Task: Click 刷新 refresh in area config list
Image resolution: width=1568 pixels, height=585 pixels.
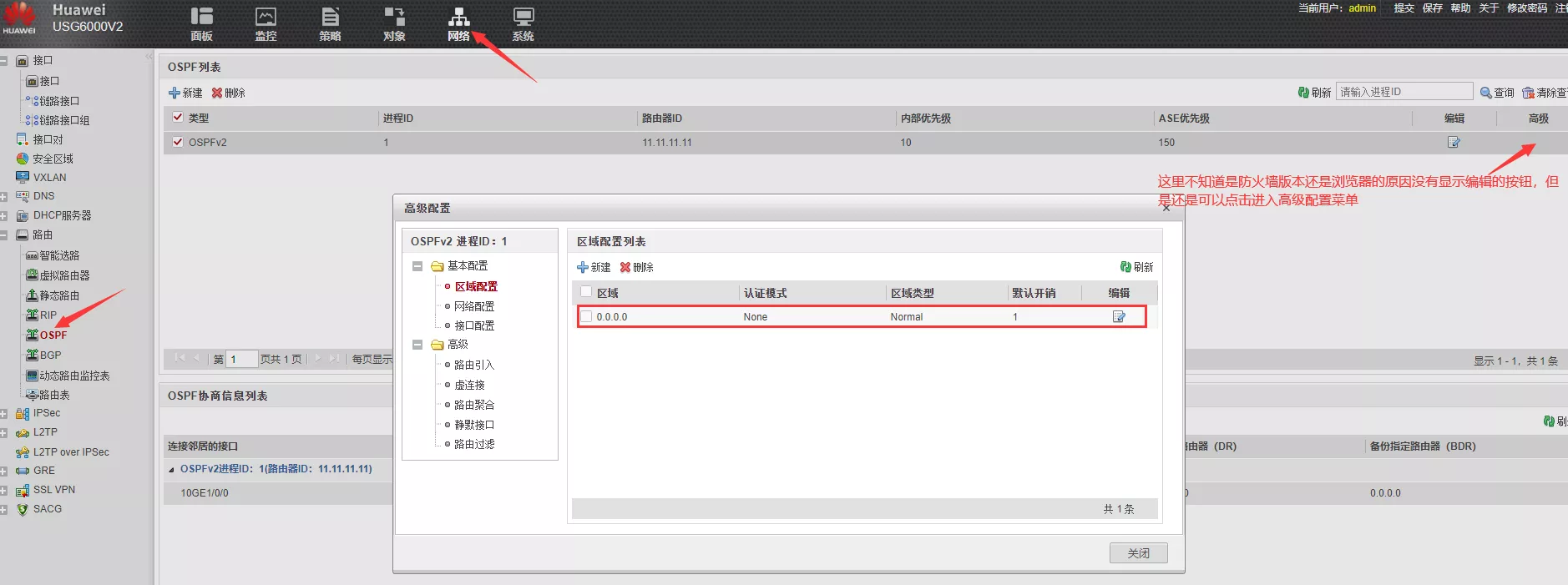Action: pyautogui.click(x=1136, y=267)
